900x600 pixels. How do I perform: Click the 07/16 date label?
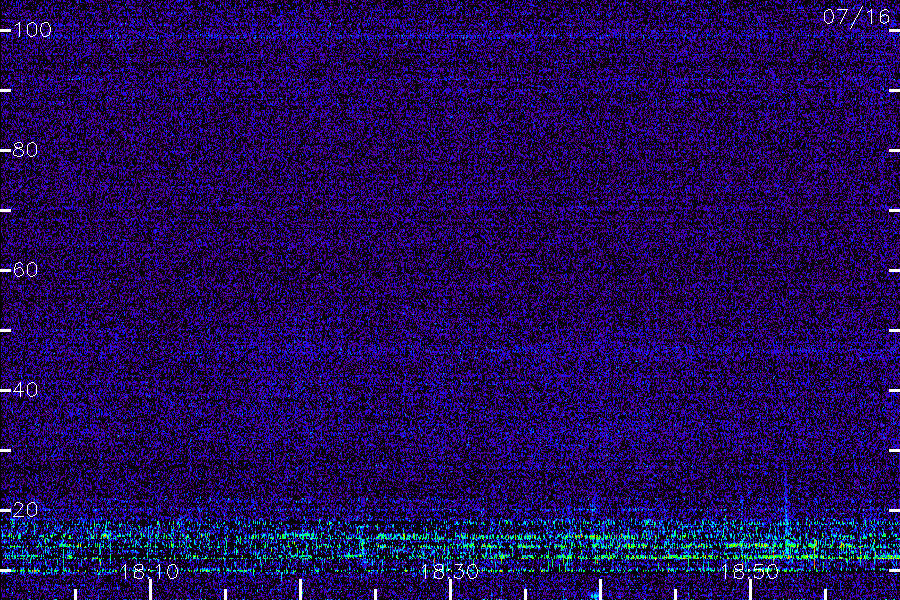pos(856,17)
